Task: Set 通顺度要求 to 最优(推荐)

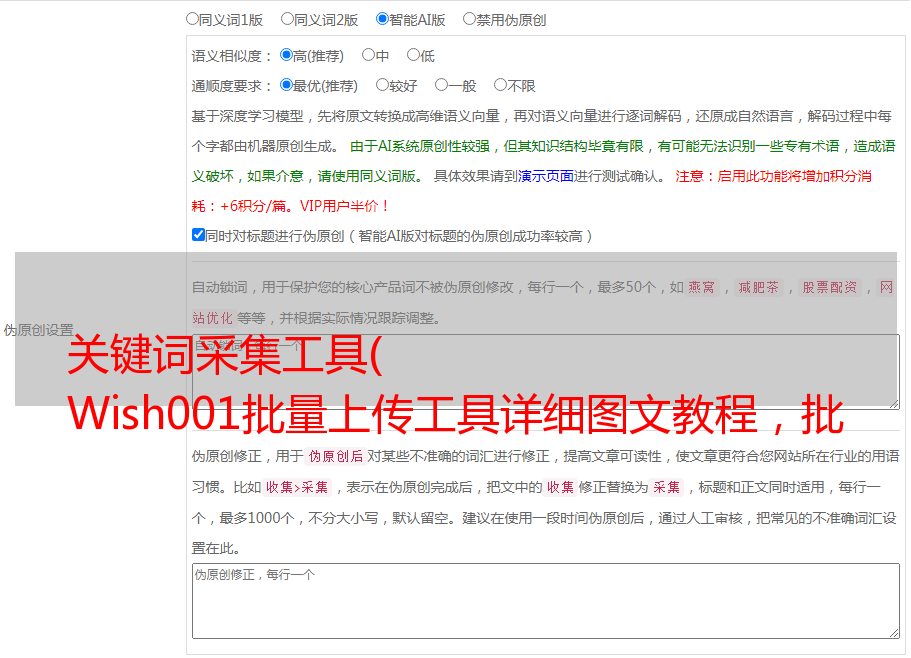Action: coord(287,85)
